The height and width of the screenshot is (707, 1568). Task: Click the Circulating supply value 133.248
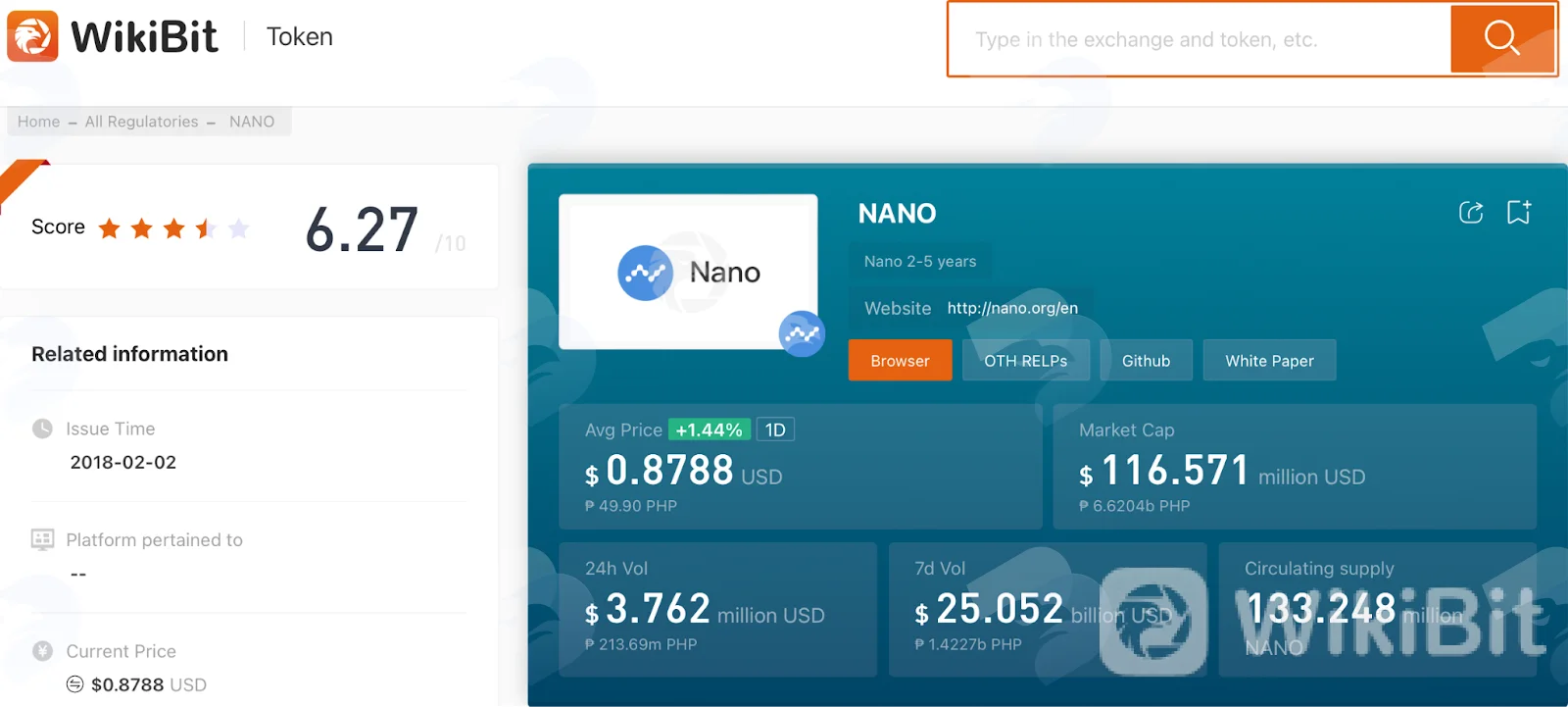pos(1321,609)
